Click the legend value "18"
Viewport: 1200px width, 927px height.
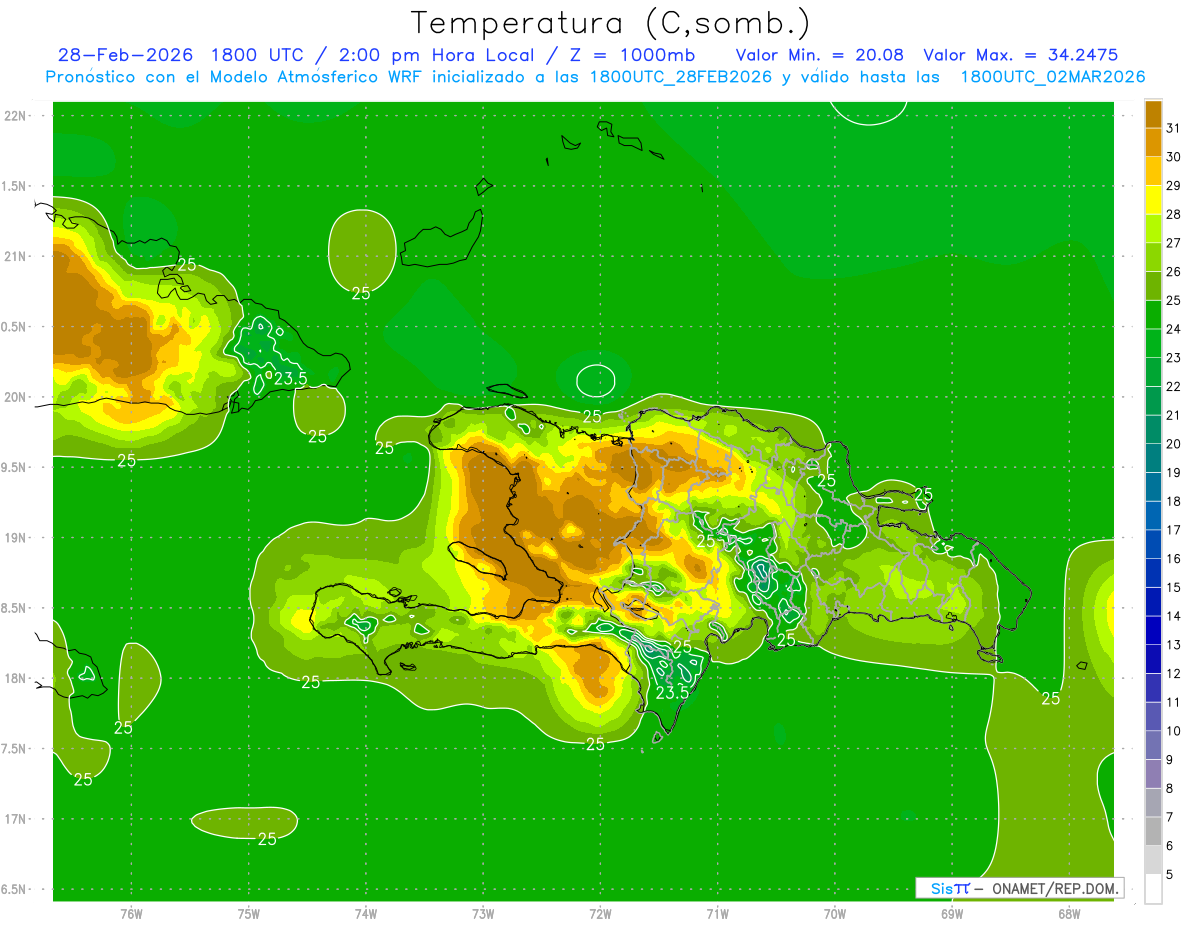pyautogui.click(x=1174, y=501)
